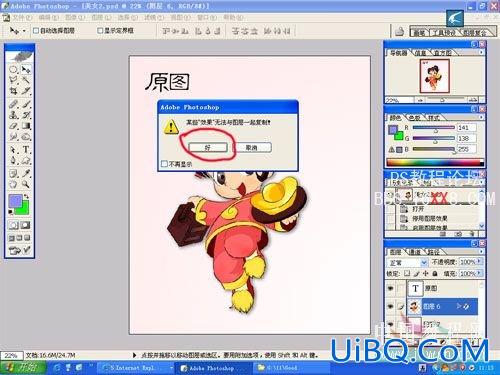Select the Eyedropper tool
The height and width of the screenshot is (375, 500).
pos(26,173)
